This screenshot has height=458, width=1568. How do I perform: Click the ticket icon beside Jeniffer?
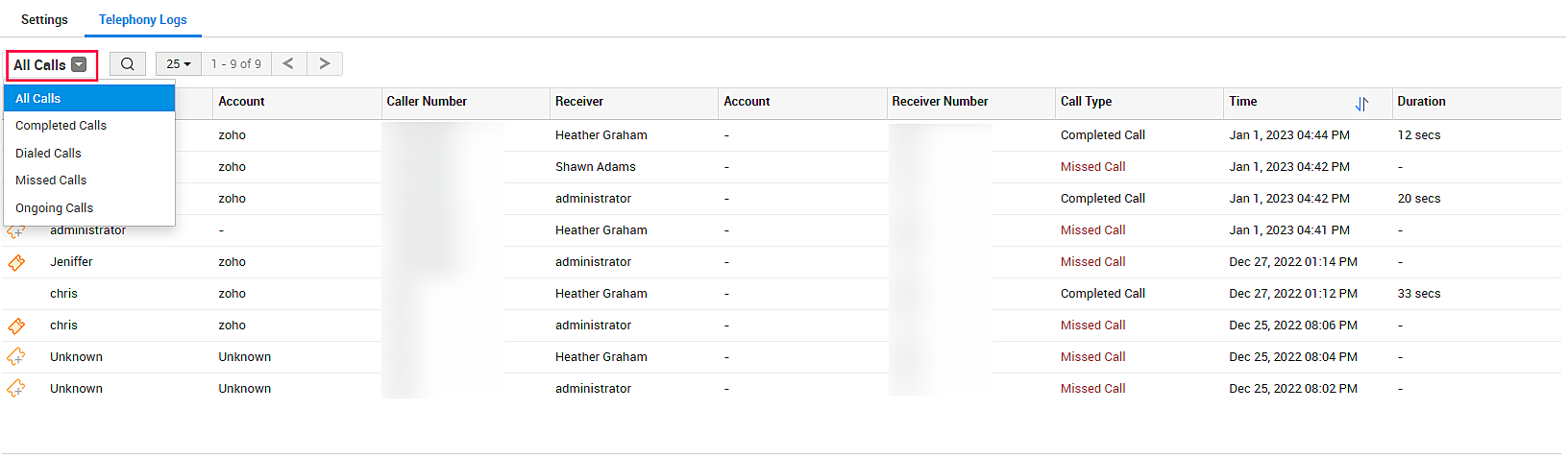pyautogui.click(x=16, y=262)
